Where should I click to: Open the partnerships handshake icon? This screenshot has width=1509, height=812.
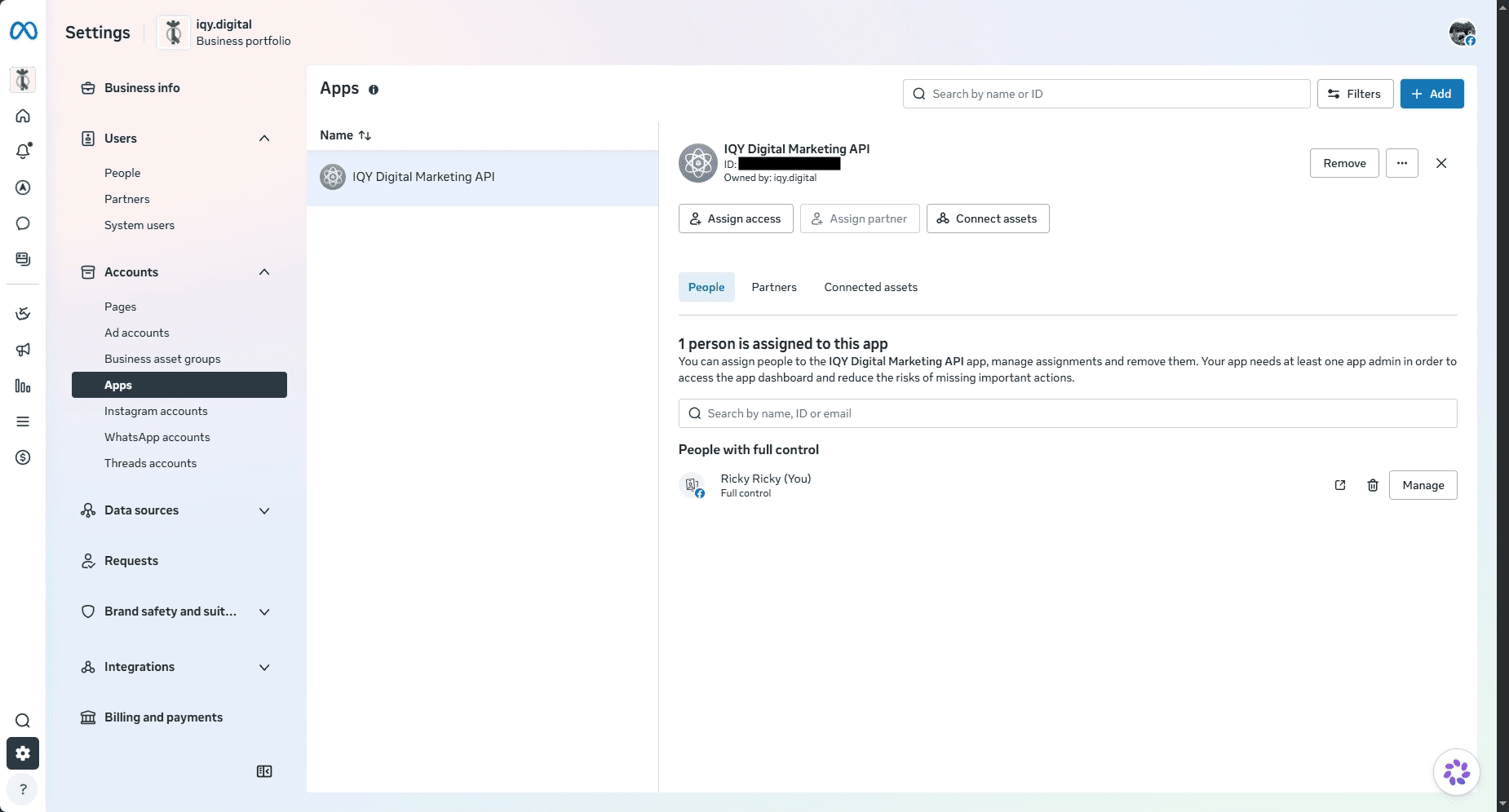(x=23, y=314)
